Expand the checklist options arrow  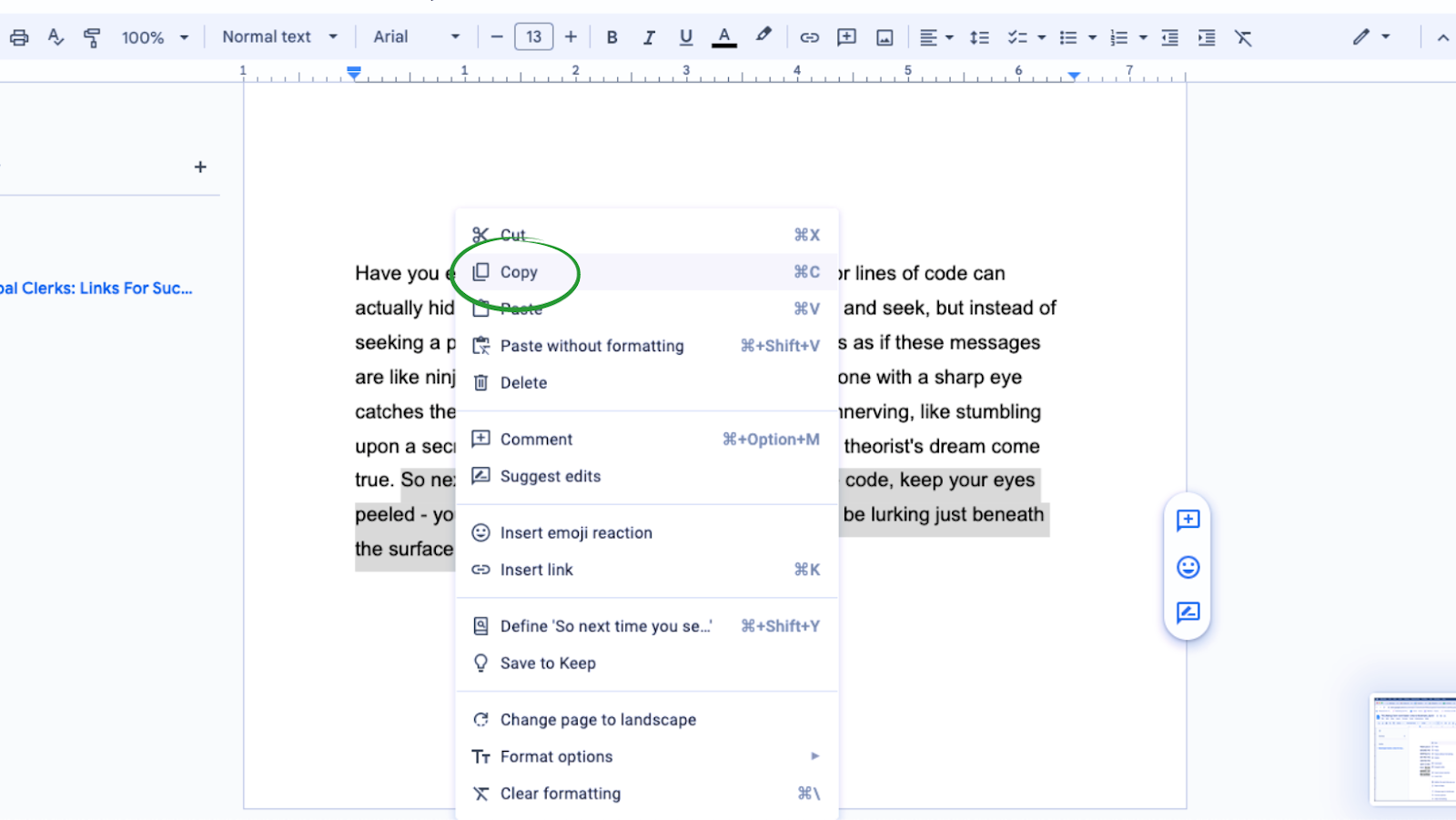(x=1041, y=37)
